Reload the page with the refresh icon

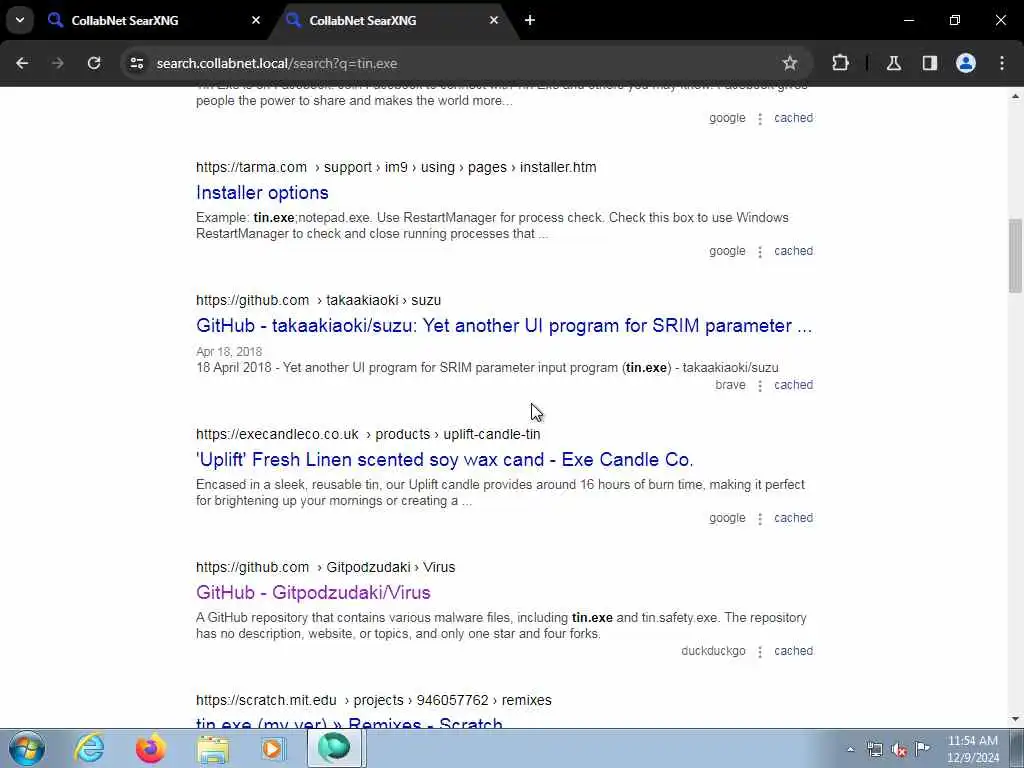click(94, 63)
